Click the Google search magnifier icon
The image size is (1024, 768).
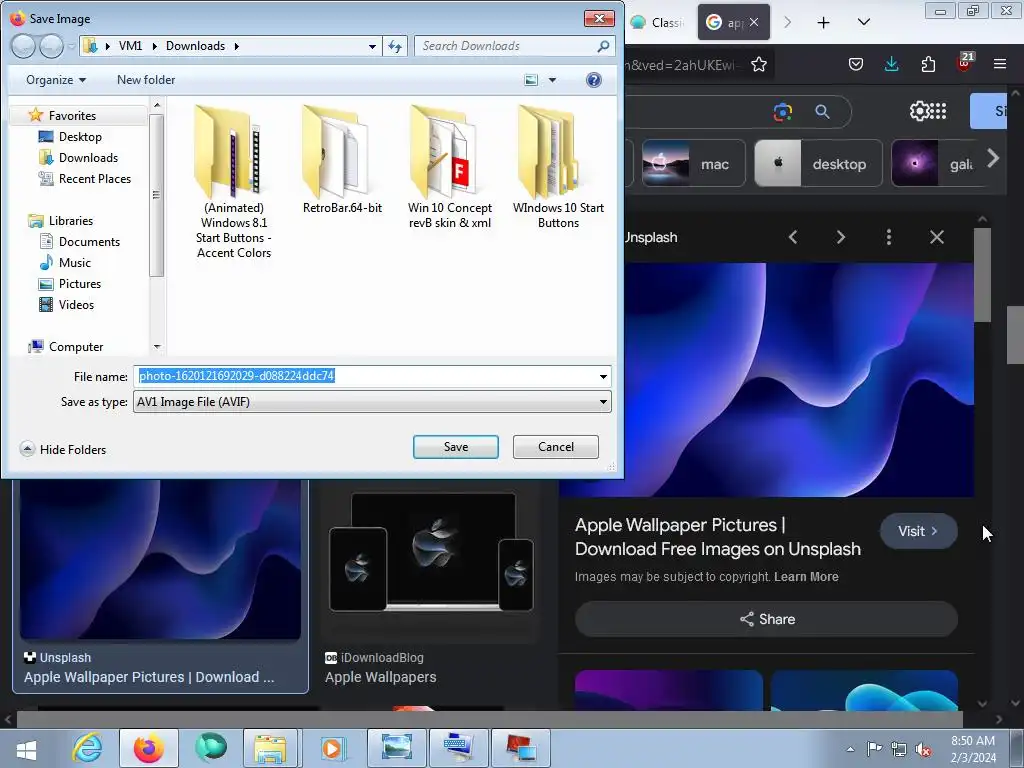(x=822, y=112)
